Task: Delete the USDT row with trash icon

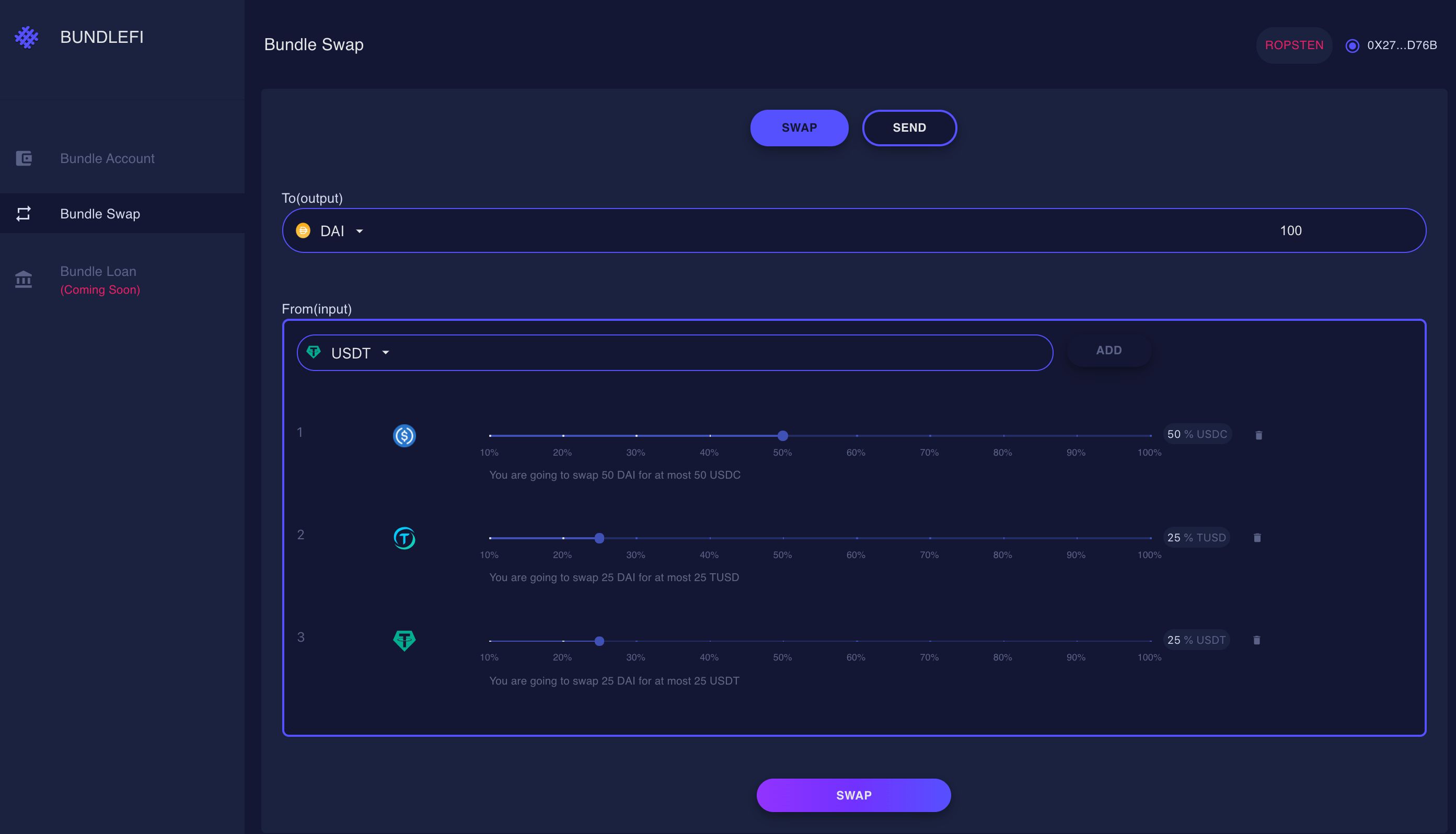Action: [1257, 640]
